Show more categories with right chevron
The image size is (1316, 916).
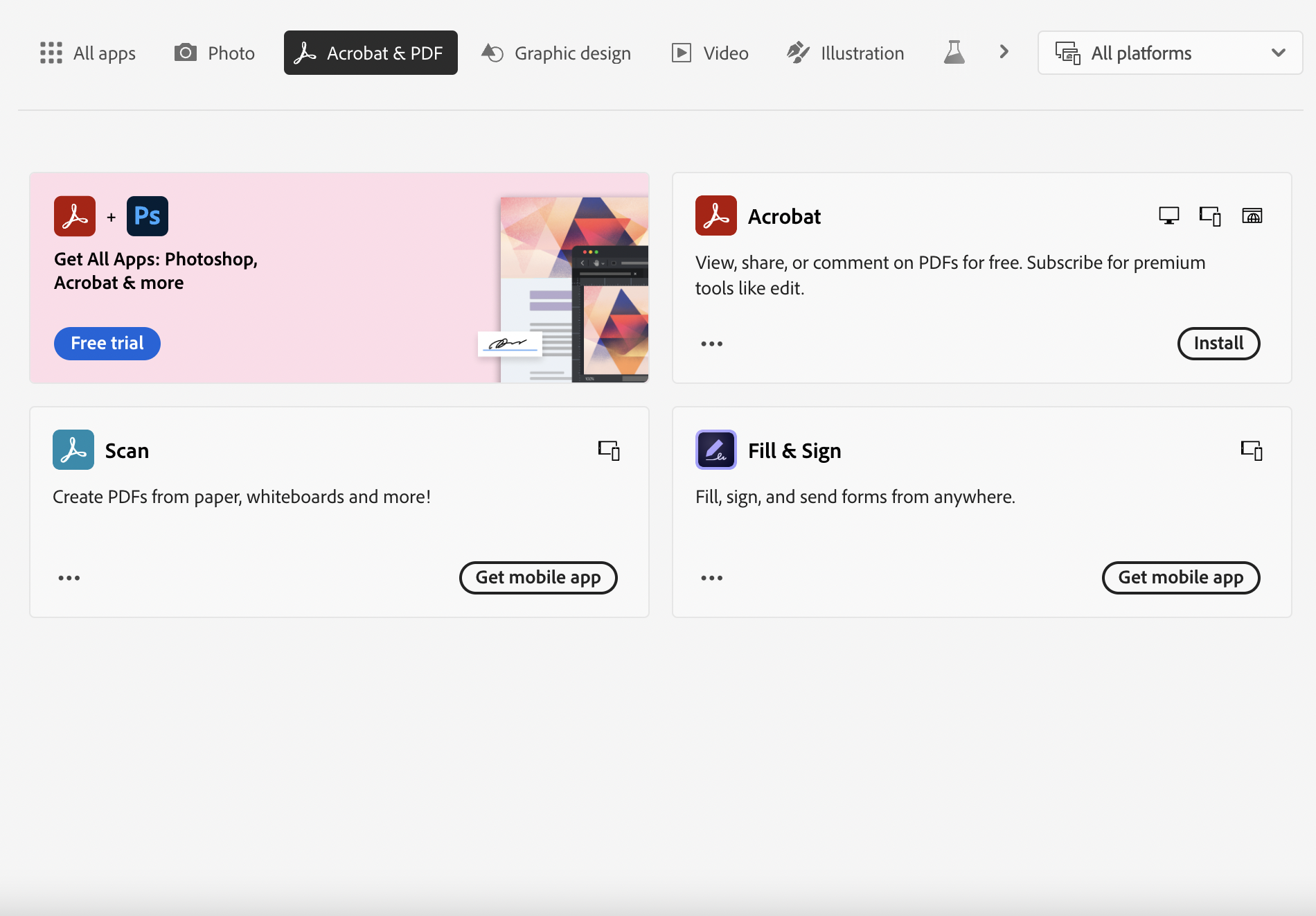[1004, 52]
